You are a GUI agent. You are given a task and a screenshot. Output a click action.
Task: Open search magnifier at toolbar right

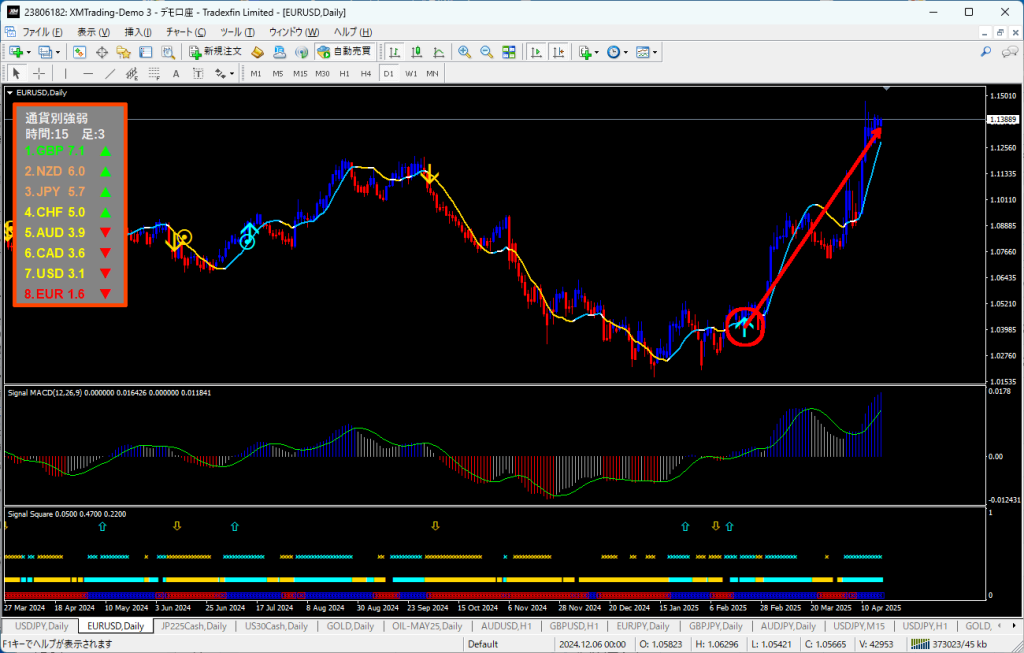[x=986, y=52]
